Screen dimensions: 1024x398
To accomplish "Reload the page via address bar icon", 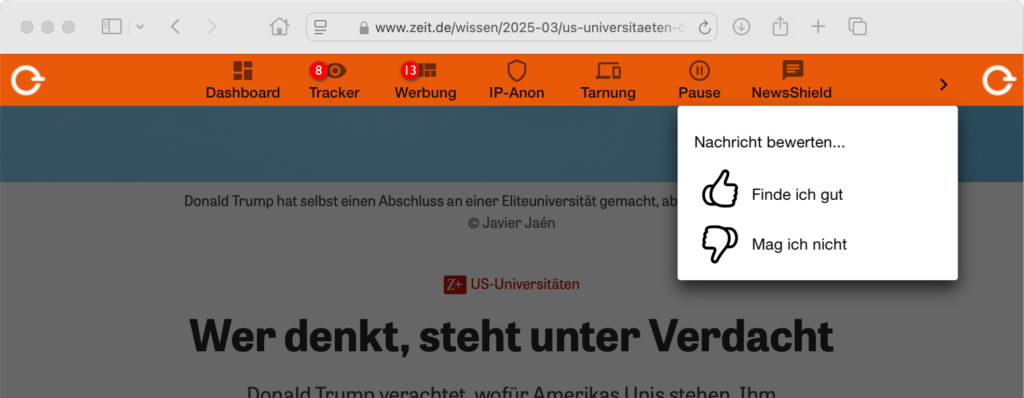I will [704, 27].
